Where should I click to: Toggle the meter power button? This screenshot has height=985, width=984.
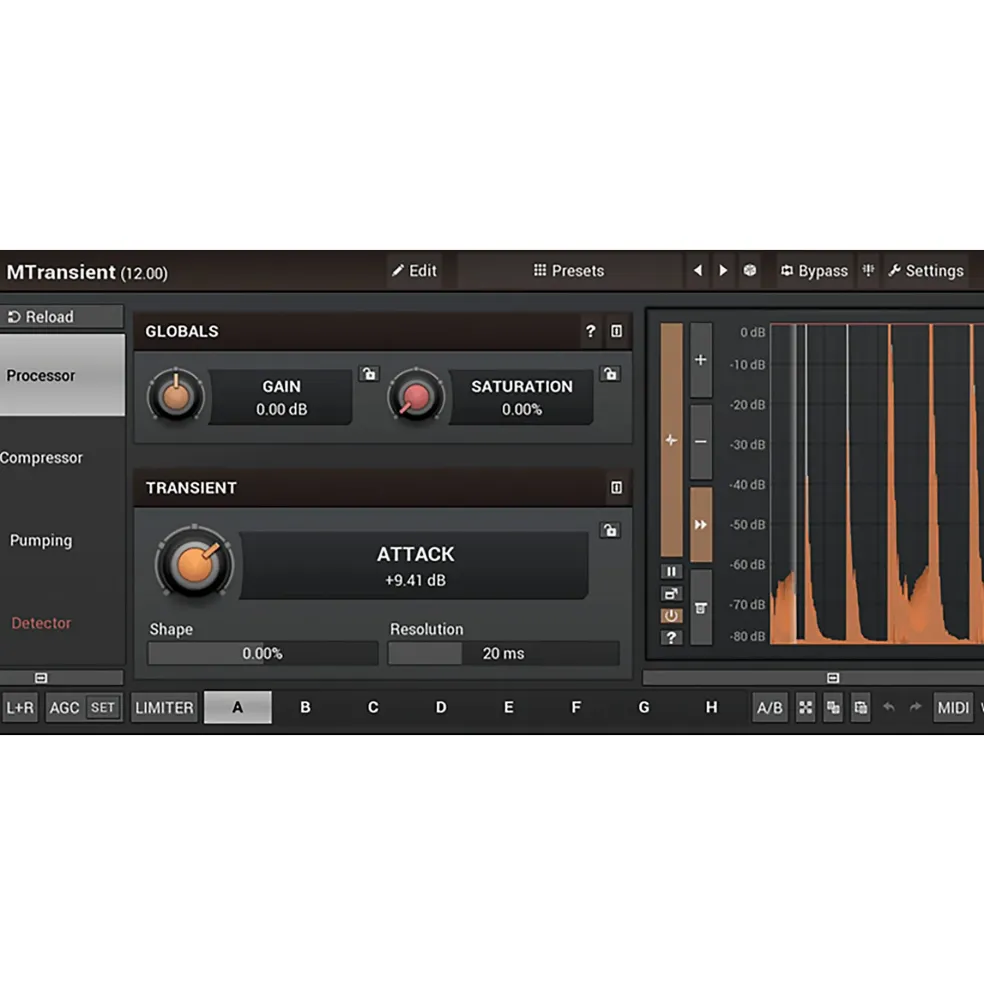[671, 616]
